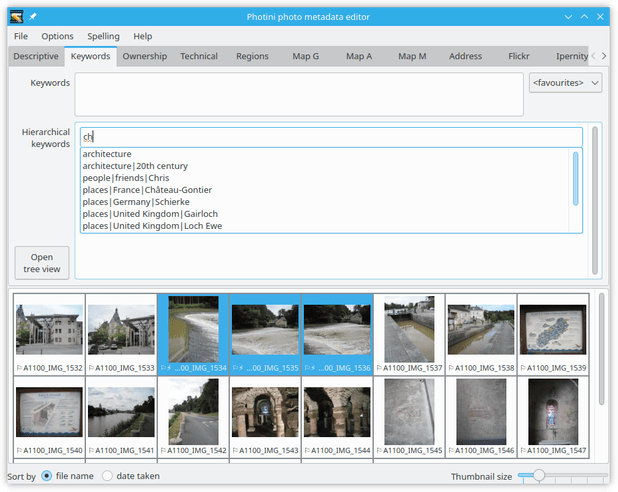Click the hierarchical keywords panel scrollbar

595,201
